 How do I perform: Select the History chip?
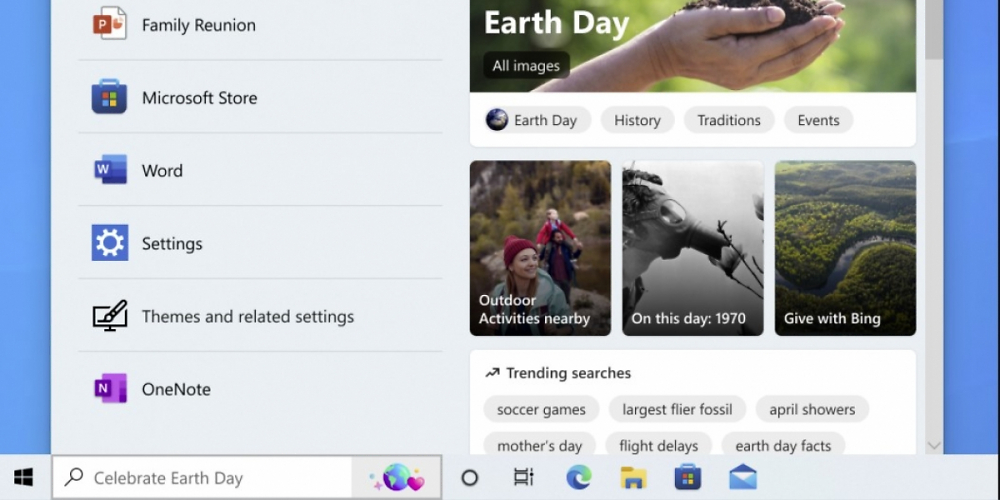637,120
